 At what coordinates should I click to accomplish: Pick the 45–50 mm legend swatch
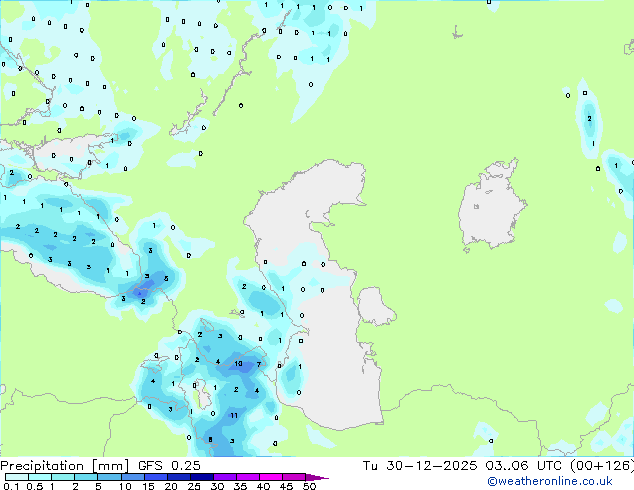(x=294, y=477)
